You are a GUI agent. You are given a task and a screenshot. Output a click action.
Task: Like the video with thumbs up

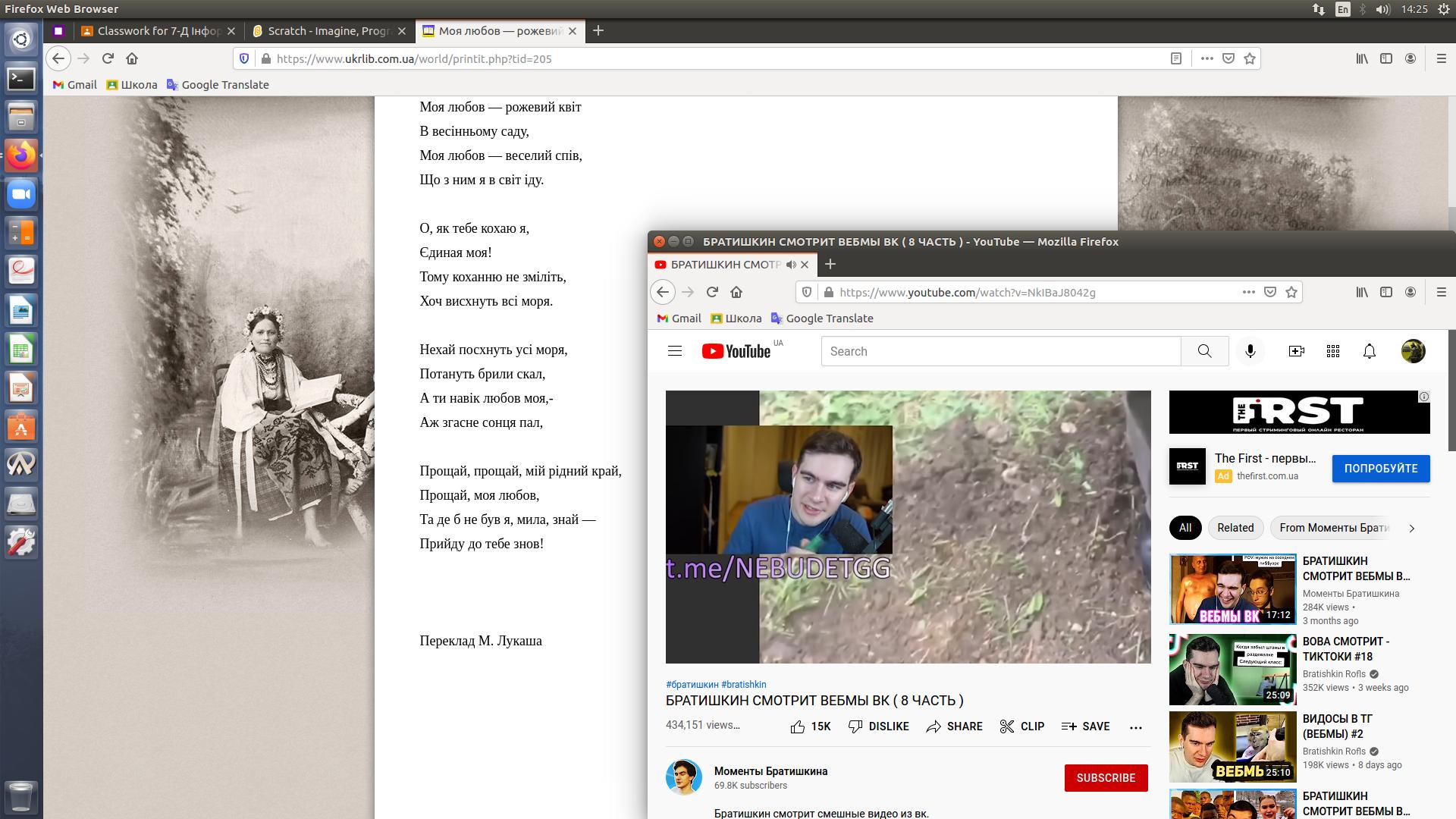tap(798, 726)
